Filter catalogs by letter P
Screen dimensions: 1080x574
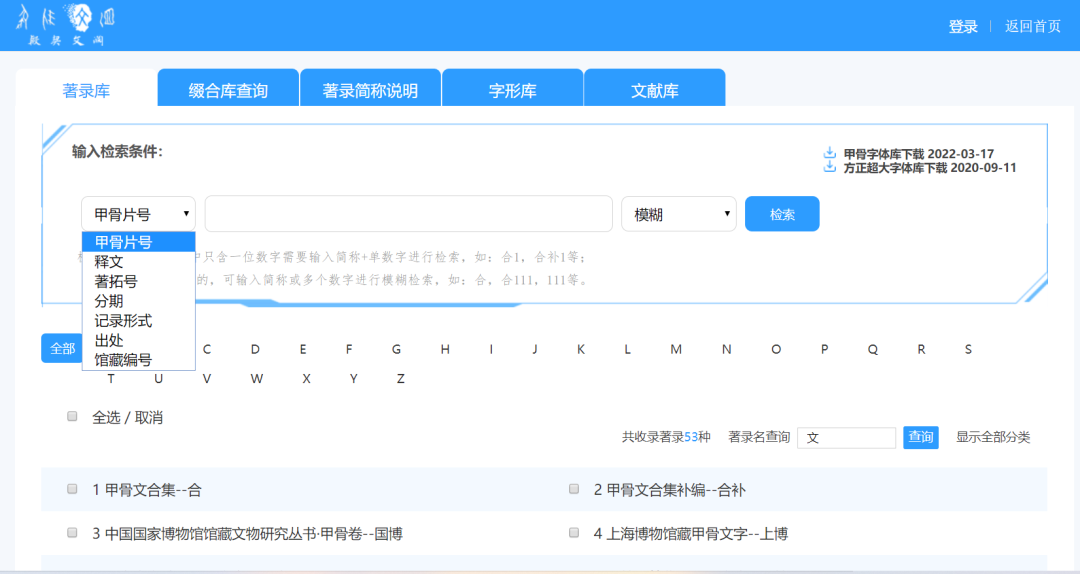(x=824, y=349)
